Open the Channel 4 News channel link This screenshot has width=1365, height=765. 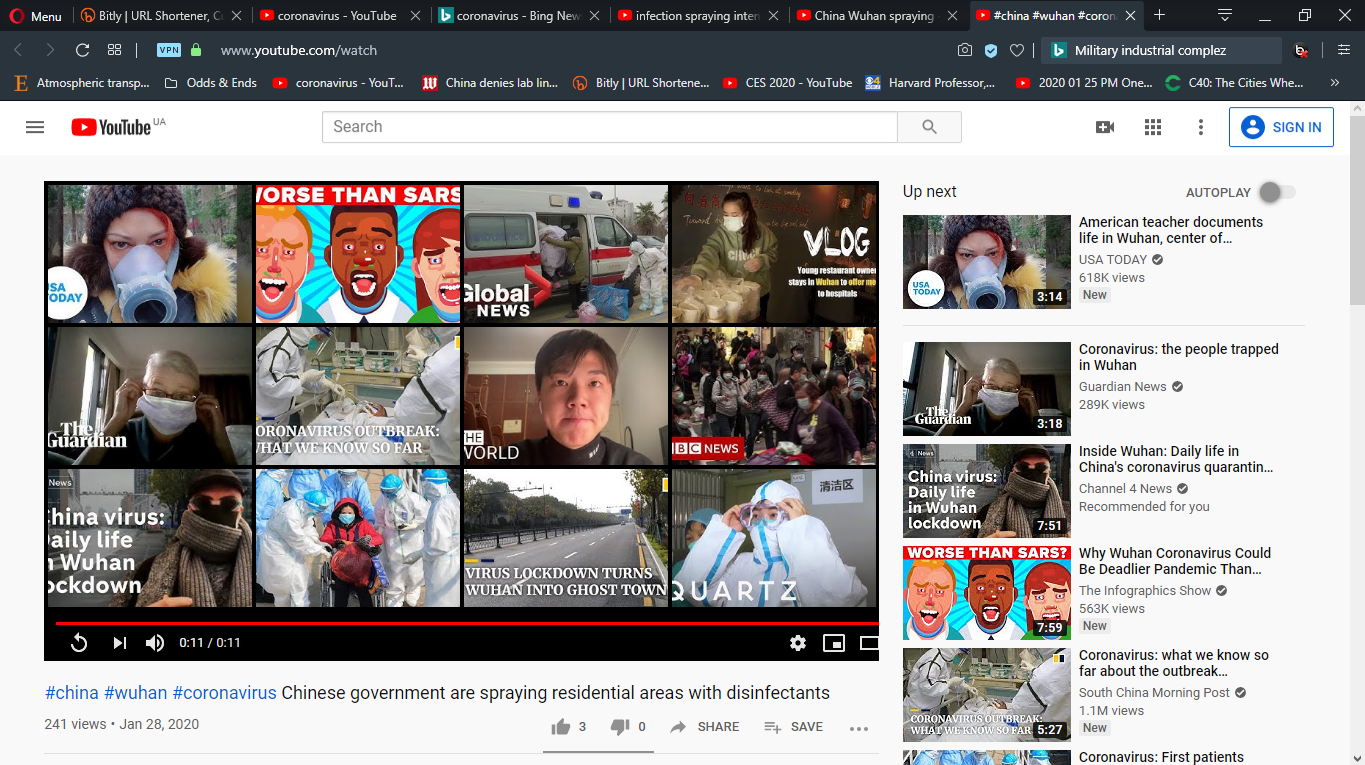1125,489
